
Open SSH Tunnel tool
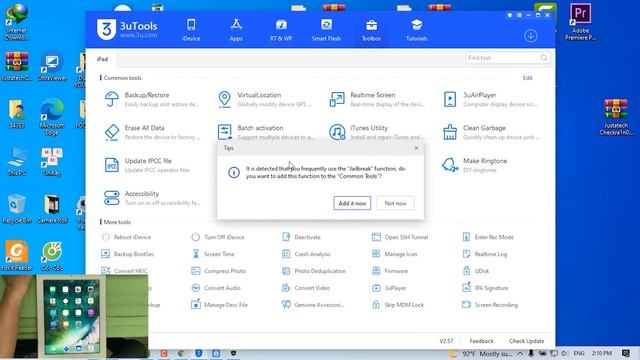tap(400, 237)
